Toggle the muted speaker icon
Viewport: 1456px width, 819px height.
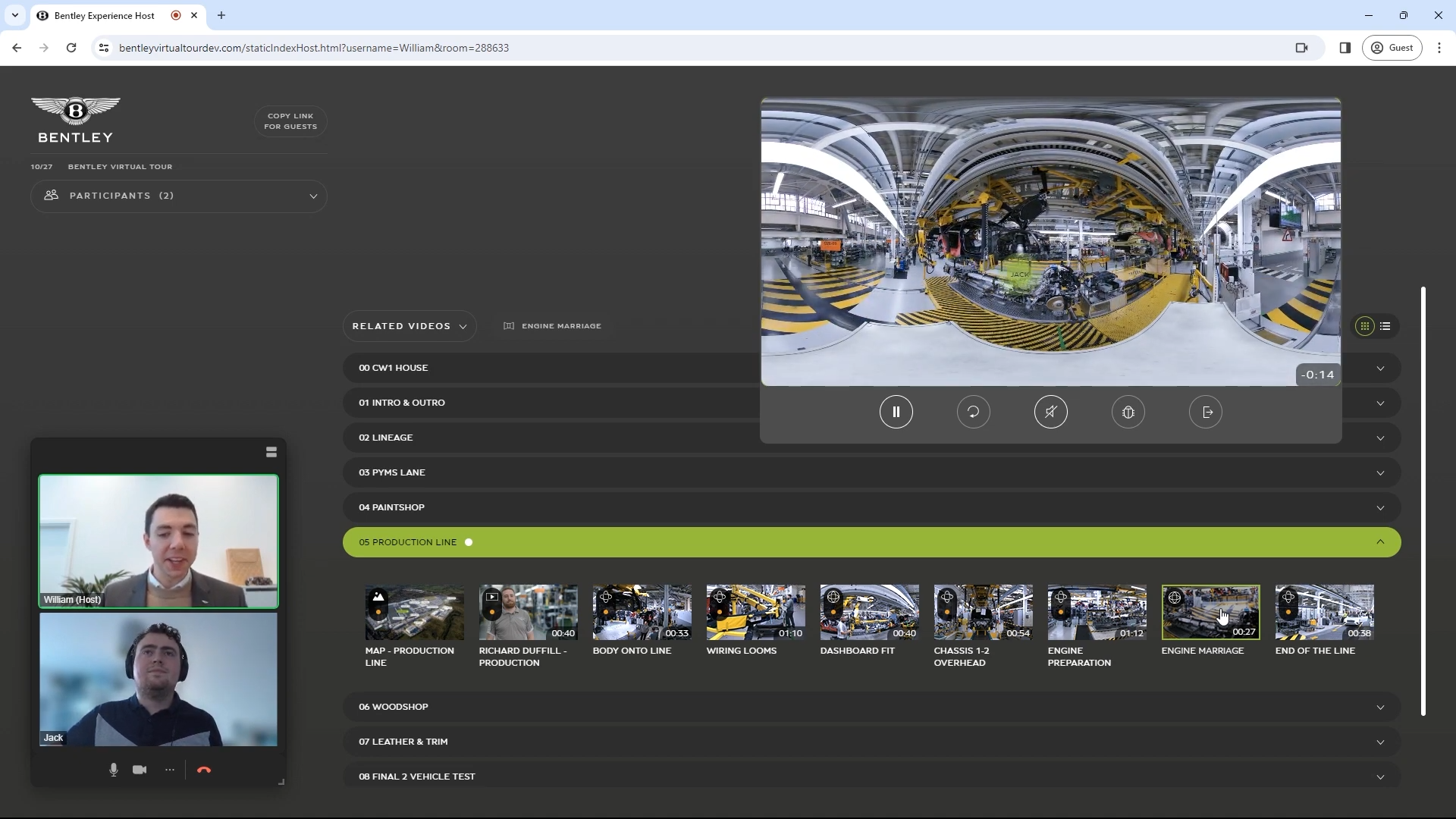click(x=1050, y=412)
